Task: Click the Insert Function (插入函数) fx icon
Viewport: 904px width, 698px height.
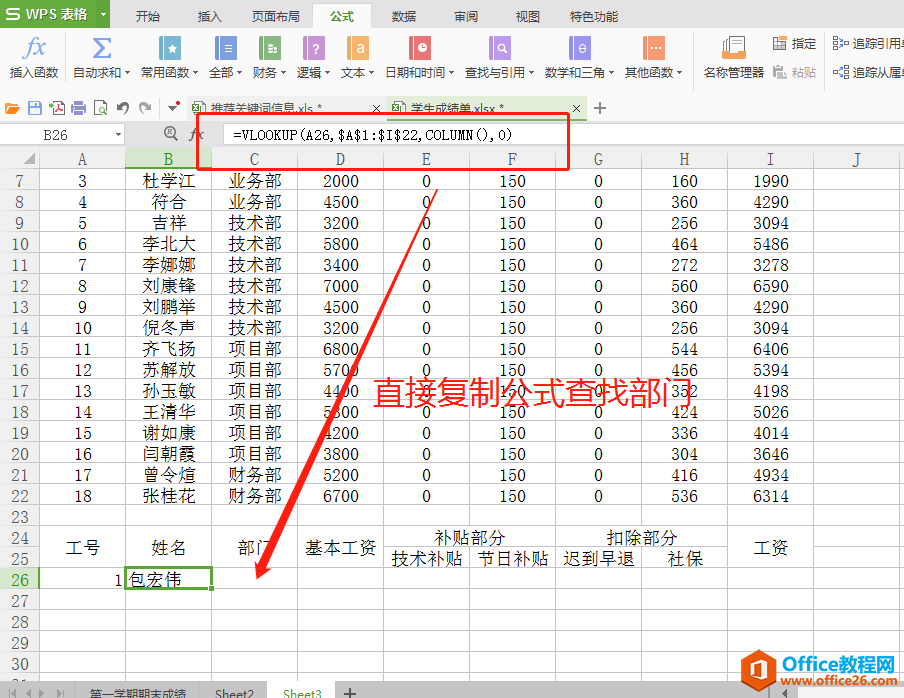Action: click(x=34, y=48)
